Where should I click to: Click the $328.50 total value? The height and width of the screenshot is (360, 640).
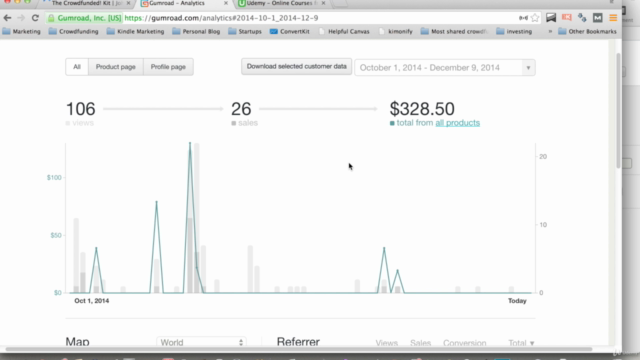coord(422,109)
